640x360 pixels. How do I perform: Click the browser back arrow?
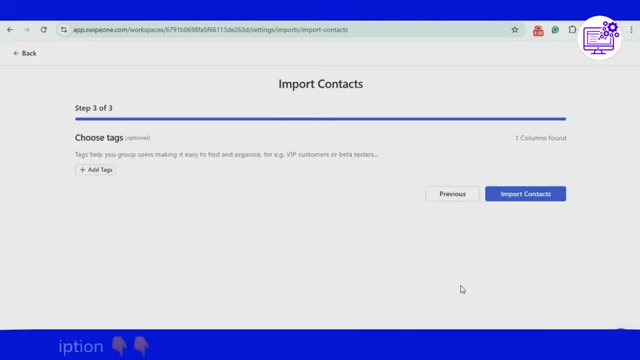(10, 30)
